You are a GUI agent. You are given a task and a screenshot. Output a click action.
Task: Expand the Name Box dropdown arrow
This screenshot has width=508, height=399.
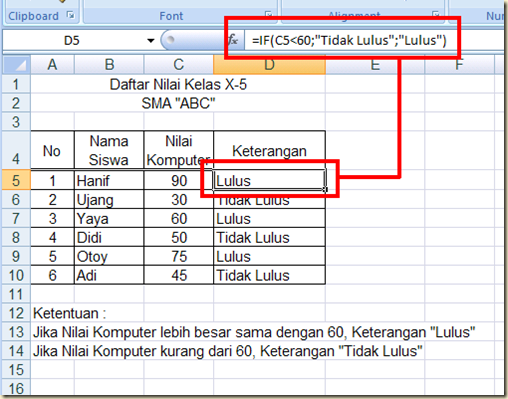click(151, 41)
